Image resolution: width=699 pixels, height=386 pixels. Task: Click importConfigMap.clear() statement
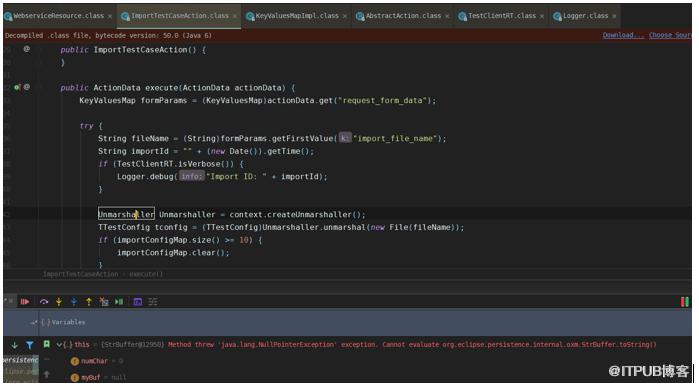[173, 253]
